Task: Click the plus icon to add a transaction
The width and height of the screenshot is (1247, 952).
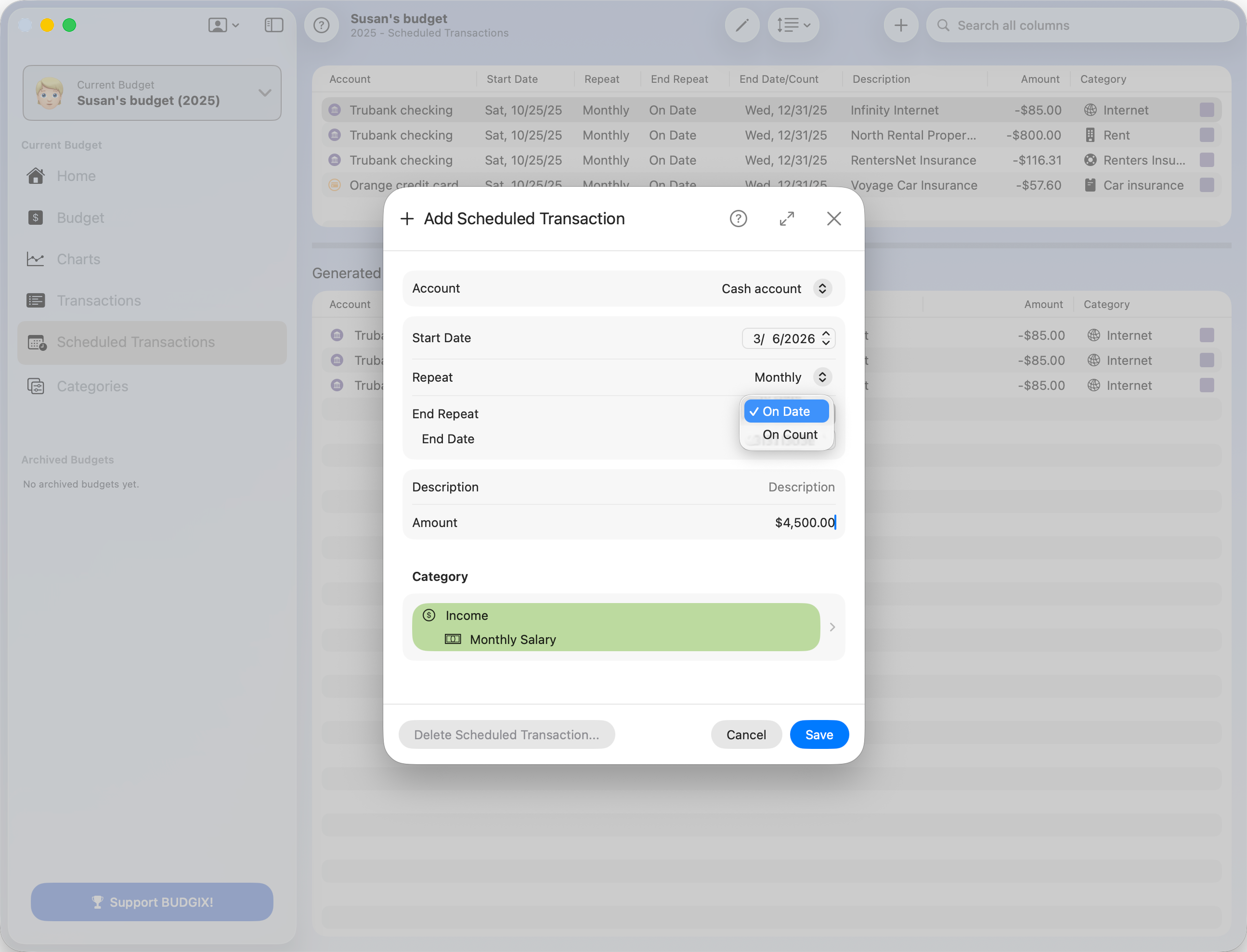Action: click(901, 25)
